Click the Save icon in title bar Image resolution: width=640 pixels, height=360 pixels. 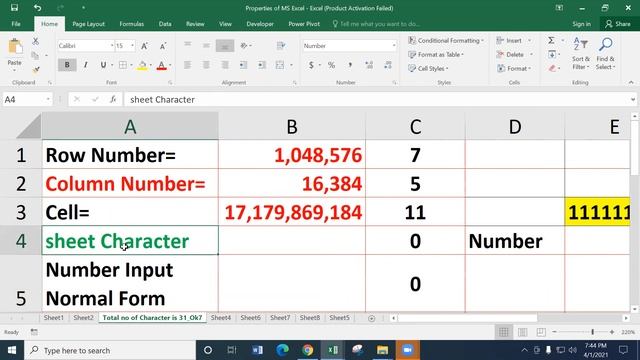14,8
